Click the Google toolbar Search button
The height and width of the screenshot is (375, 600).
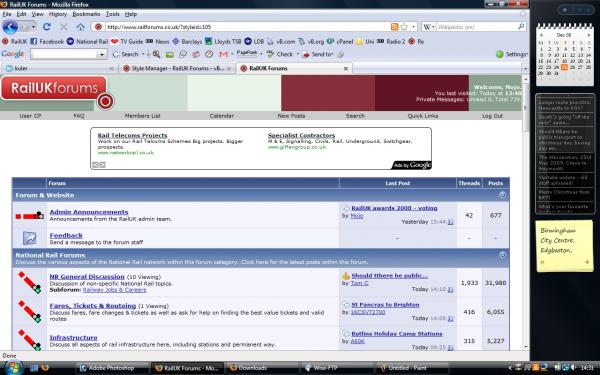point(126,54)
